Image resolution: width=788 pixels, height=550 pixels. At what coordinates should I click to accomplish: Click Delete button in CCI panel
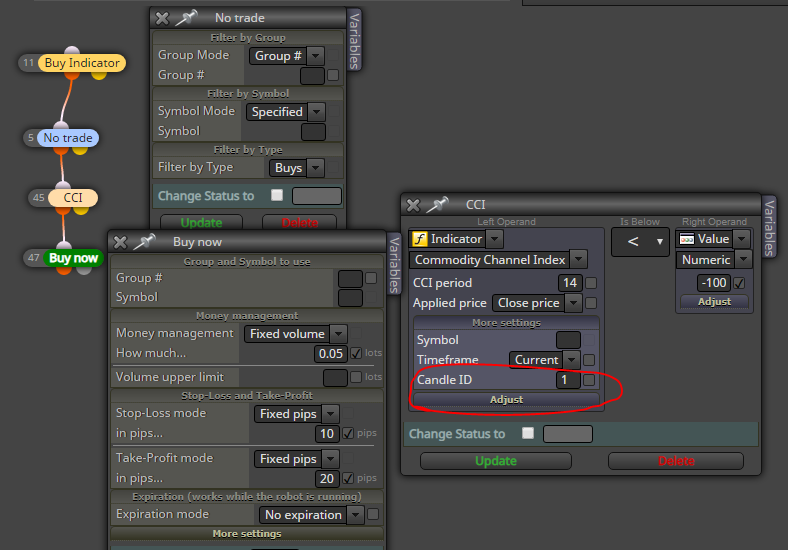coord(676,461)
